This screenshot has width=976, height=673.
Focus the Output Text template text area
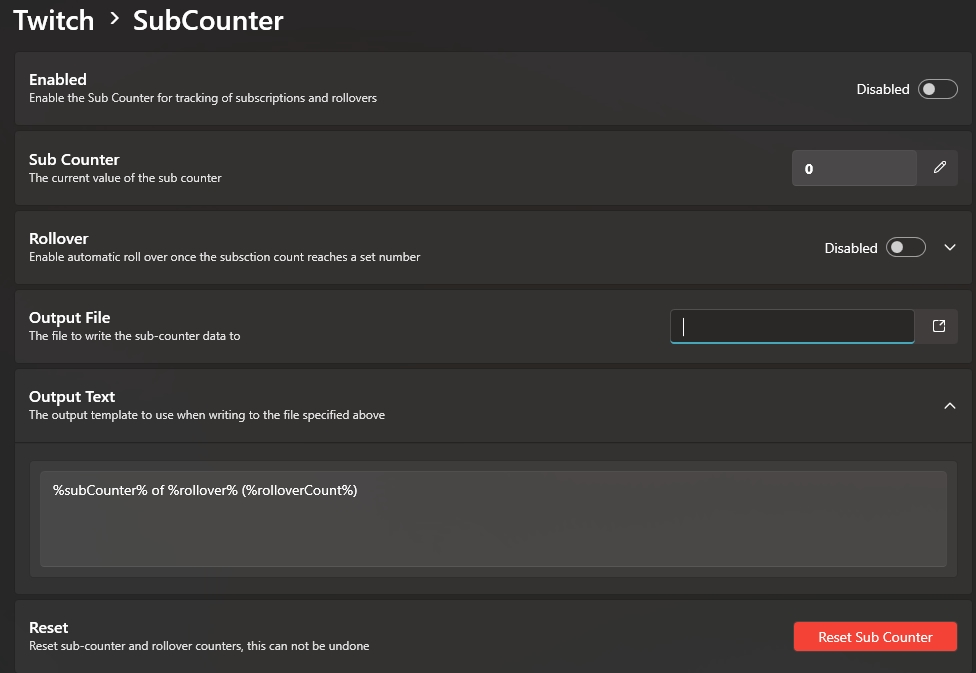coord(493,518)
